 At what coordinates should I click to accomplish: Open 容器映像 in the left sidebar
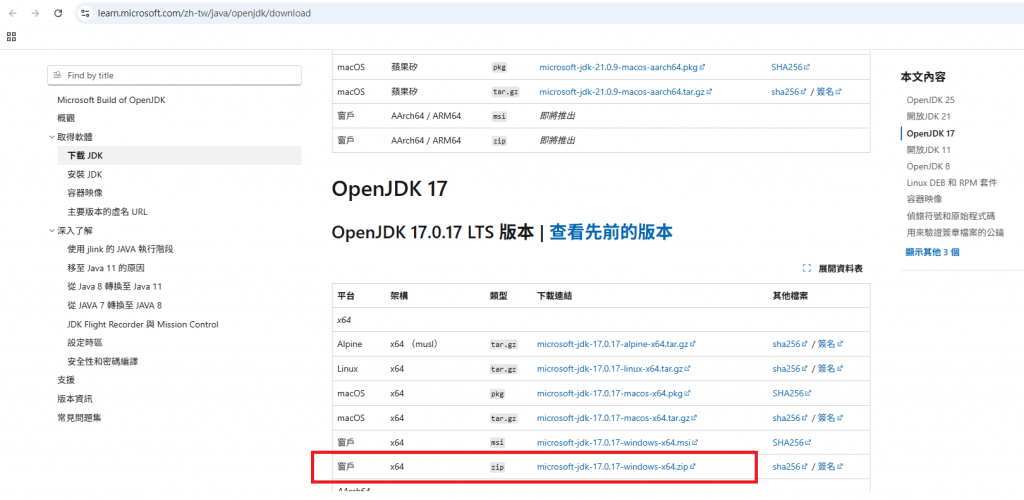click(85, 193)
